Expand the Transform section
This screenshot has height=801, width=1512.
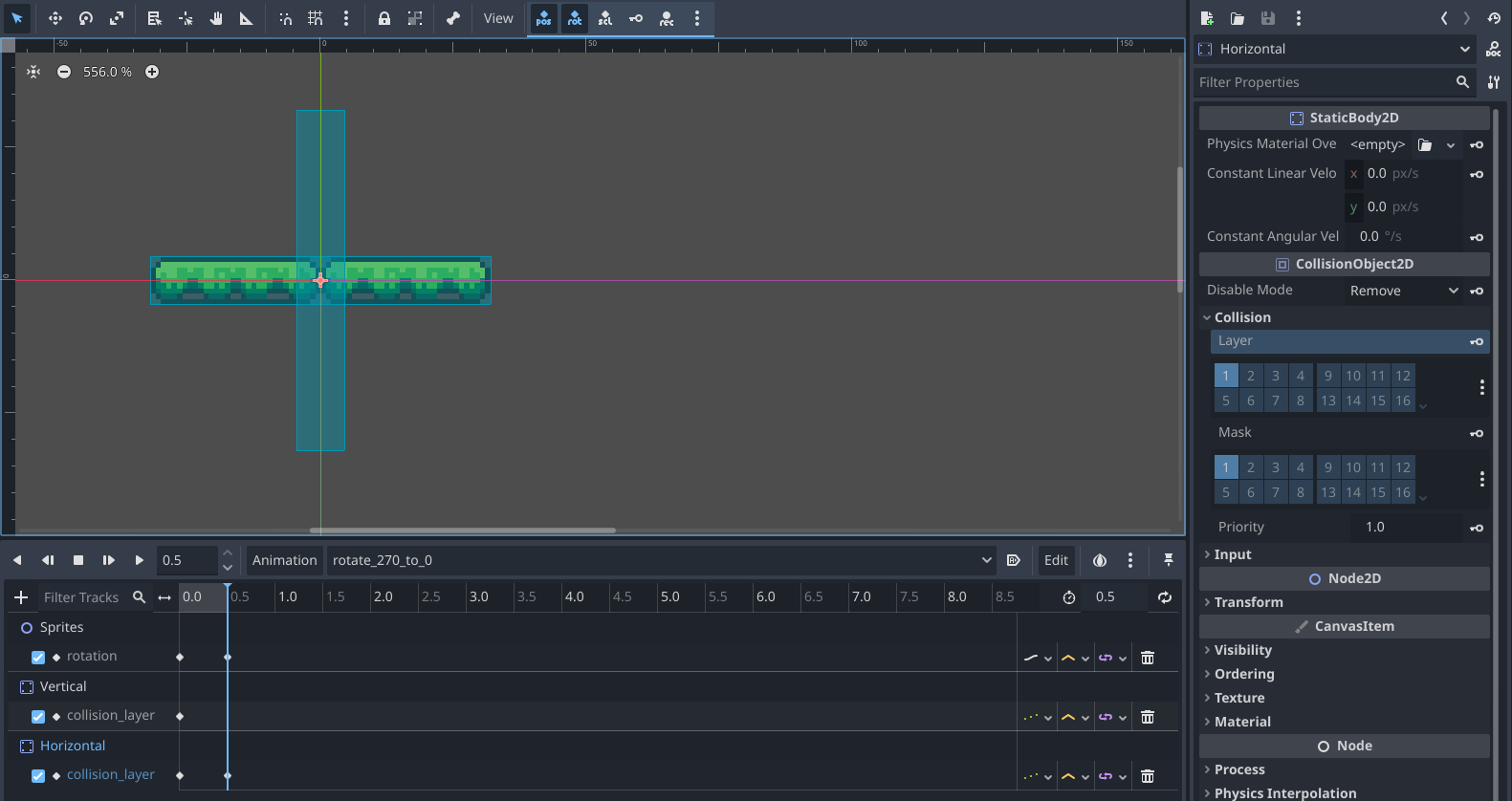click(x=1248, y=602)
